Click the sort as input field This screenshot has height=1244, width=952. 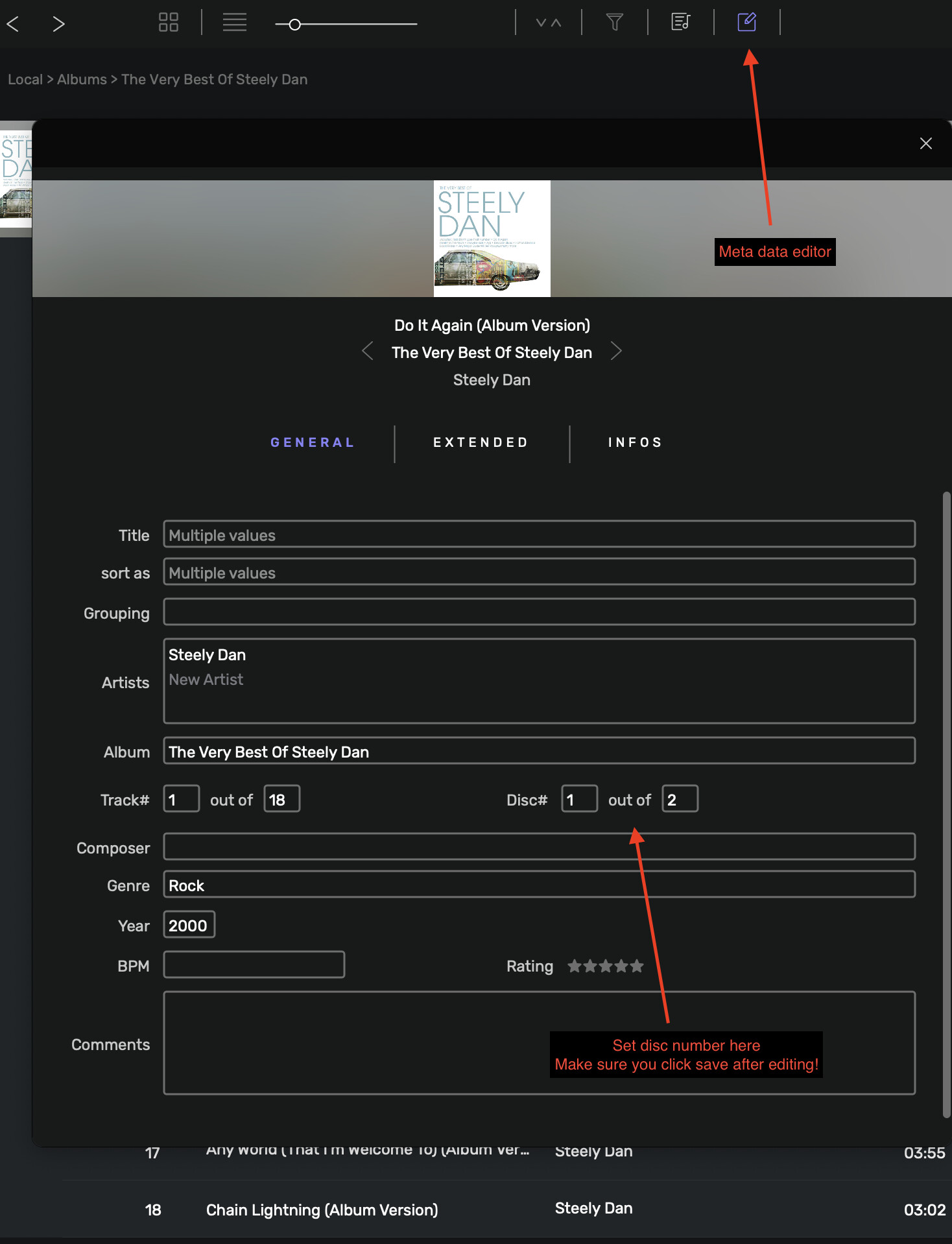540,572
